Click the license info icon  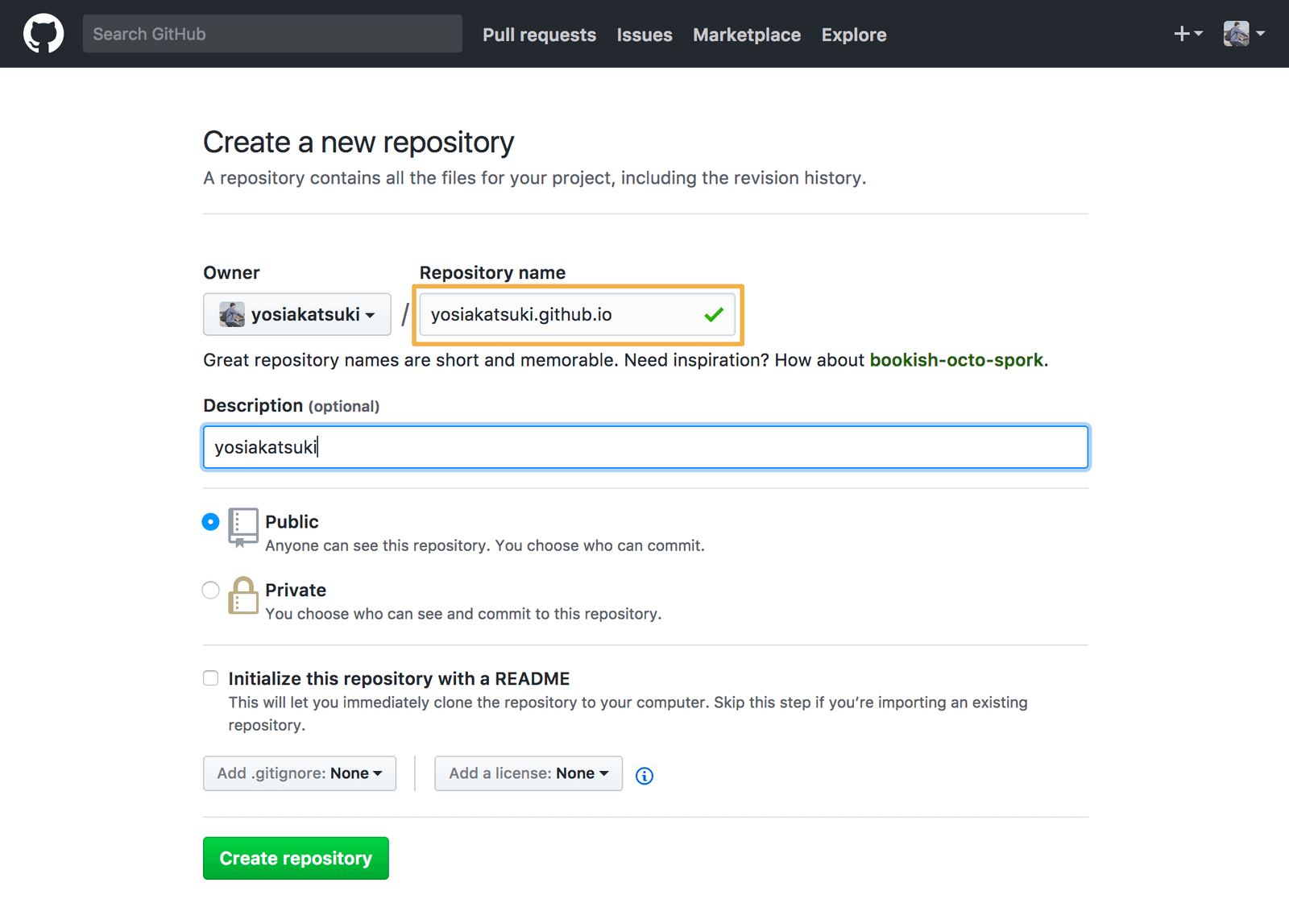click(x=644, y=776)
